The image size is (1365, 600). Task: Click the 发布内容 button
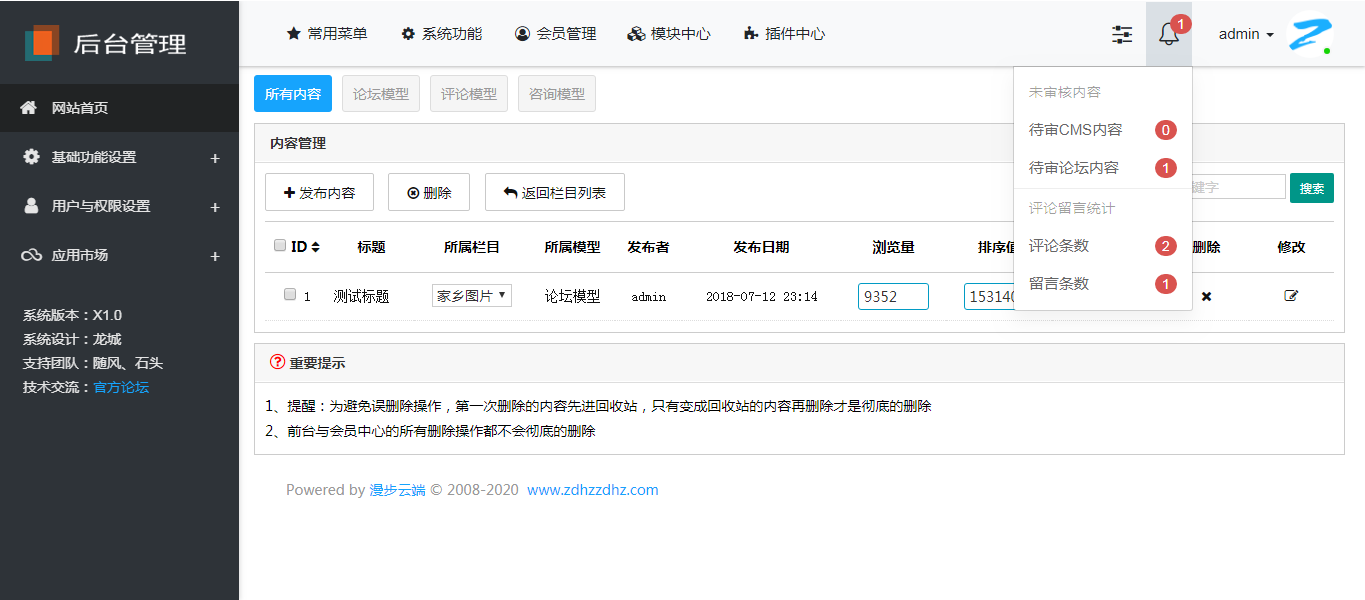coord(319,193)
